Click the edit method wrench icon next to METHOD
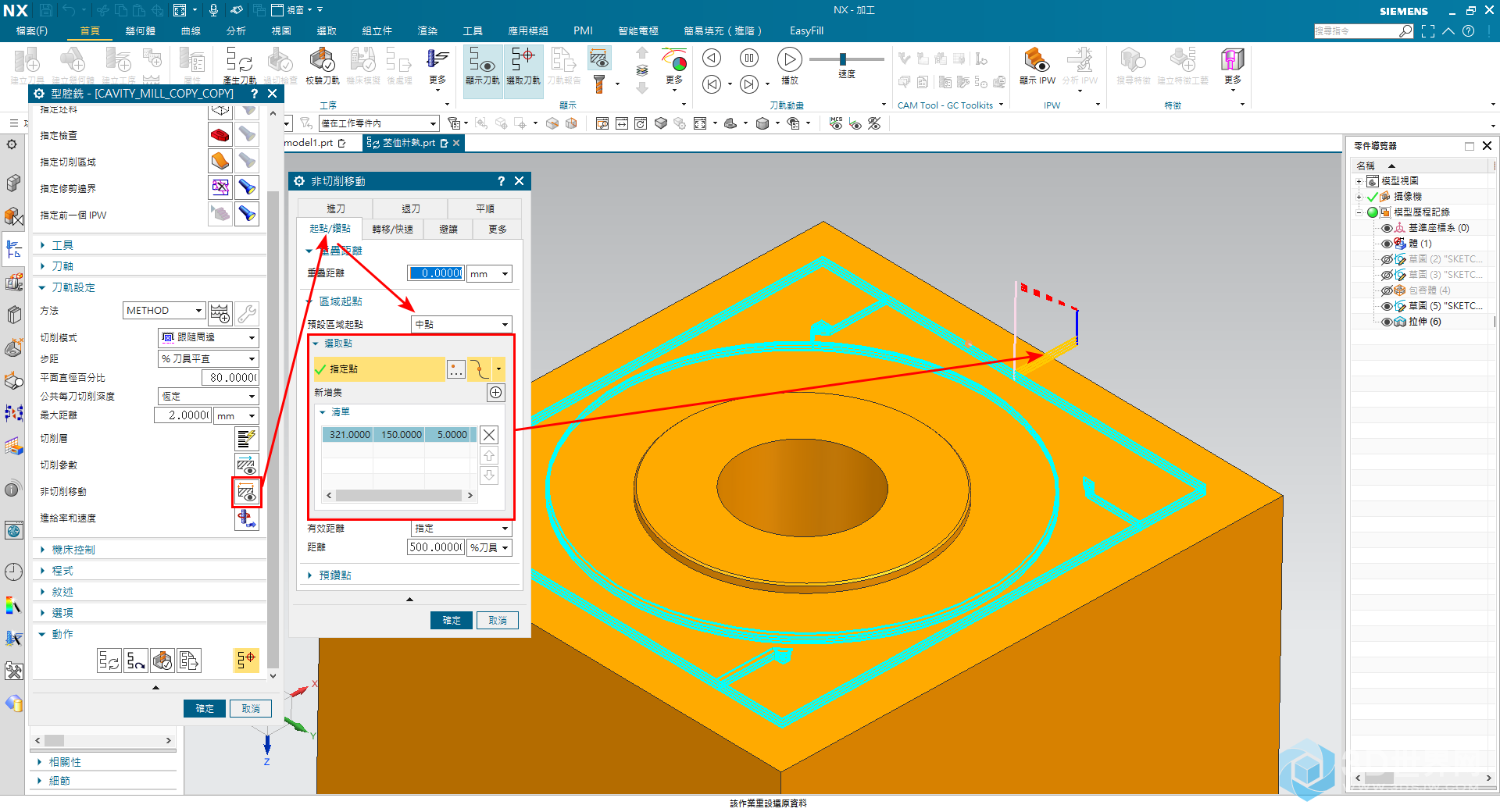Viewport: 1500px width, 812px height. coord(247,313)
